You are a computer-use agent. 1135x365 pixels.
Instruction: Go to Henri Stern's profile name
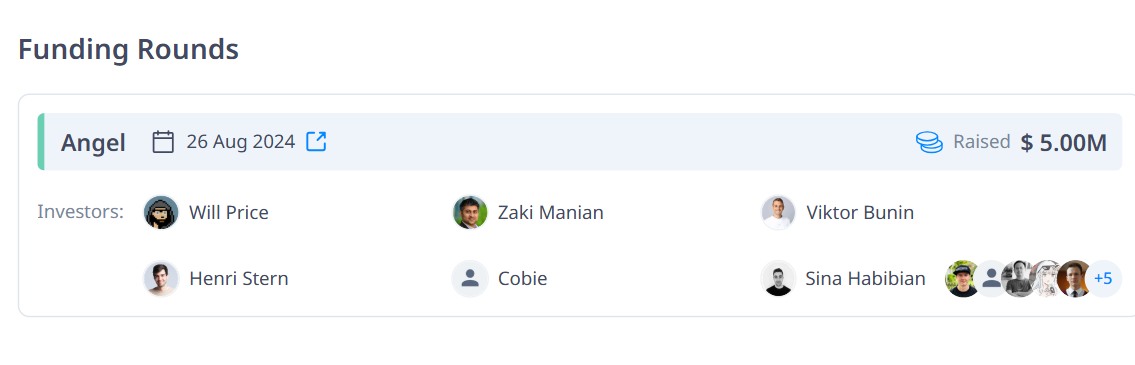click(239, 279)
